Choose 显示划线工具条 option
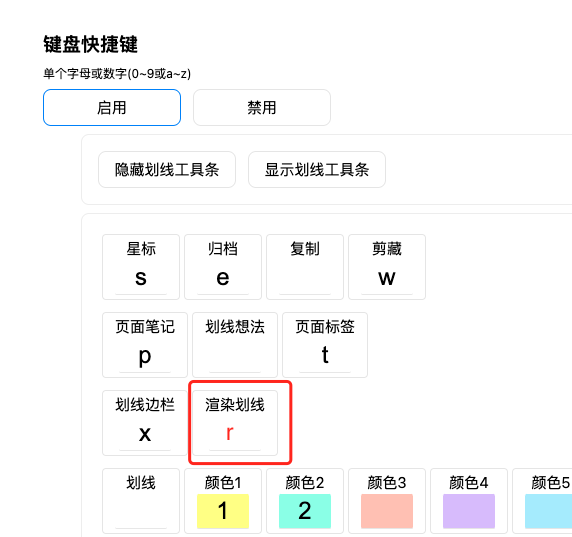The height and width of the screenshot is (537, 572). pyautogui.click(x=317, y=170)
